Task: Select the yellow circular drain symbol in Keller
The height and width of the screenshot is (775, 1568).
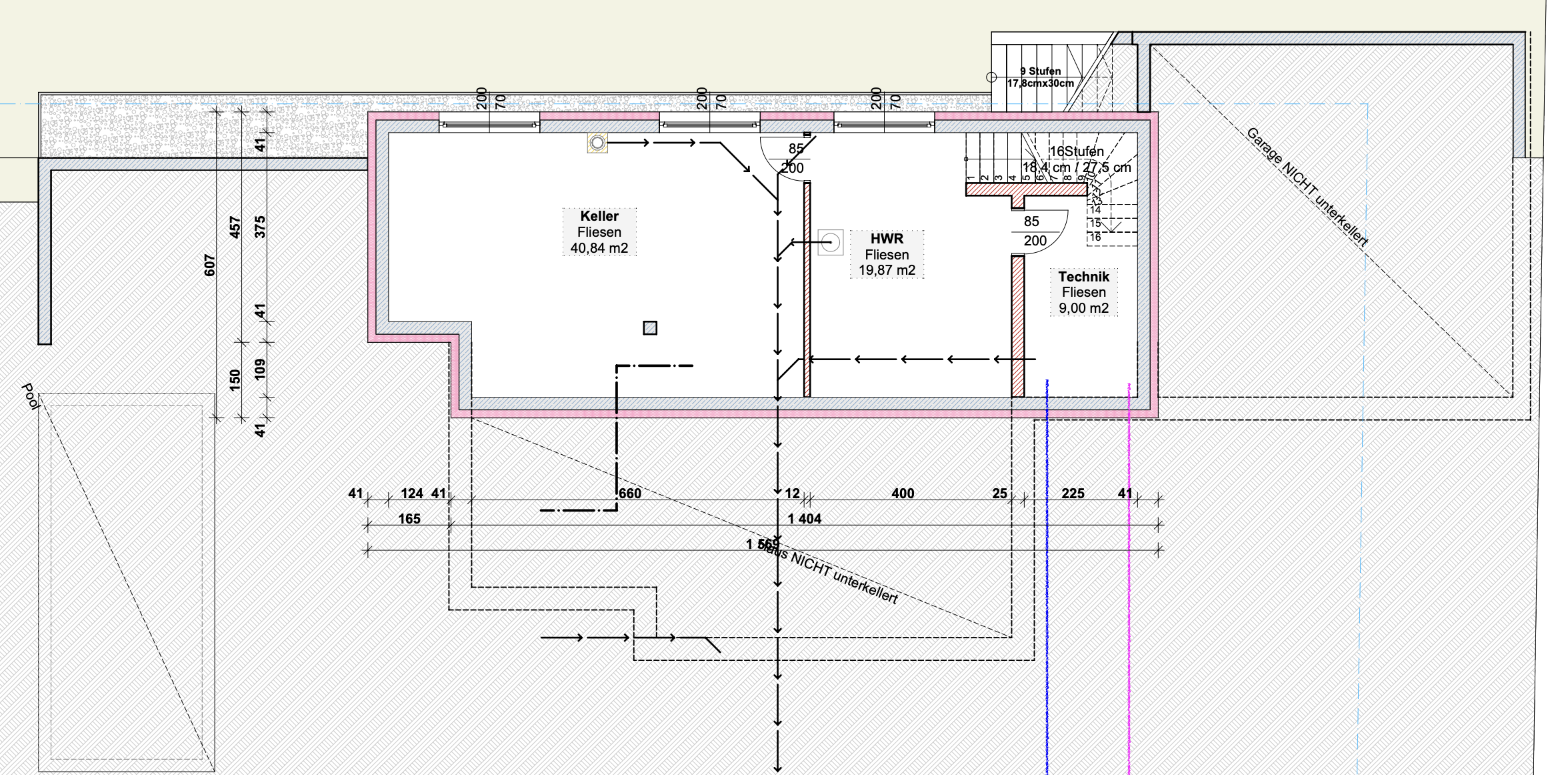Action: point(597,143)
